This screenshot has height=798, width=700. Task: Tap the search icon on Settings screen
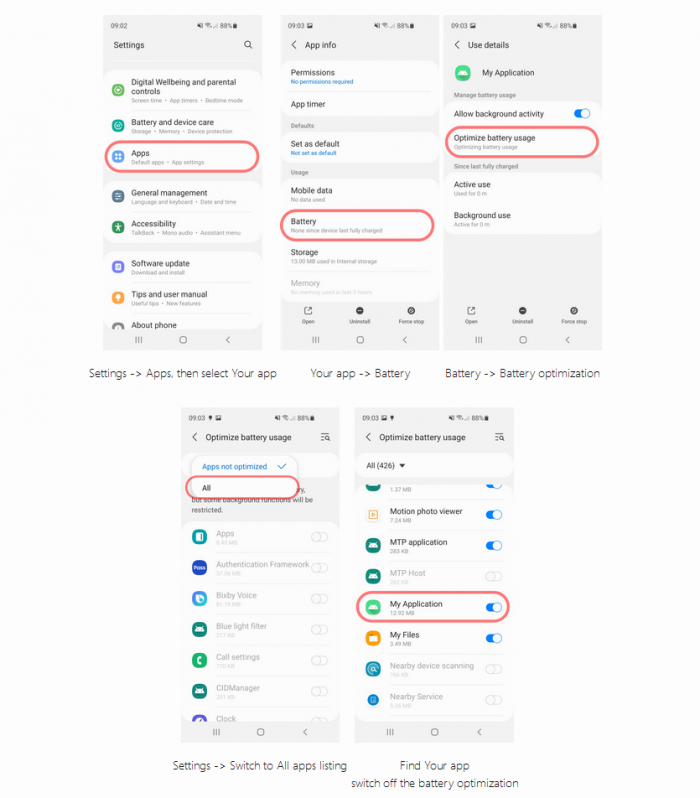248,45
